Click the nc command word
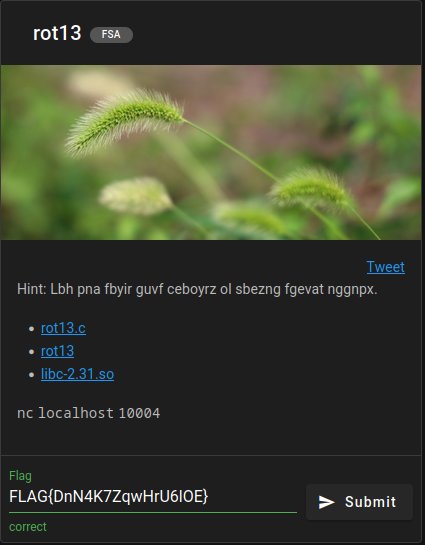Viewport: 425px width, 545px height. pyautogui.click(x=25, y=413)
